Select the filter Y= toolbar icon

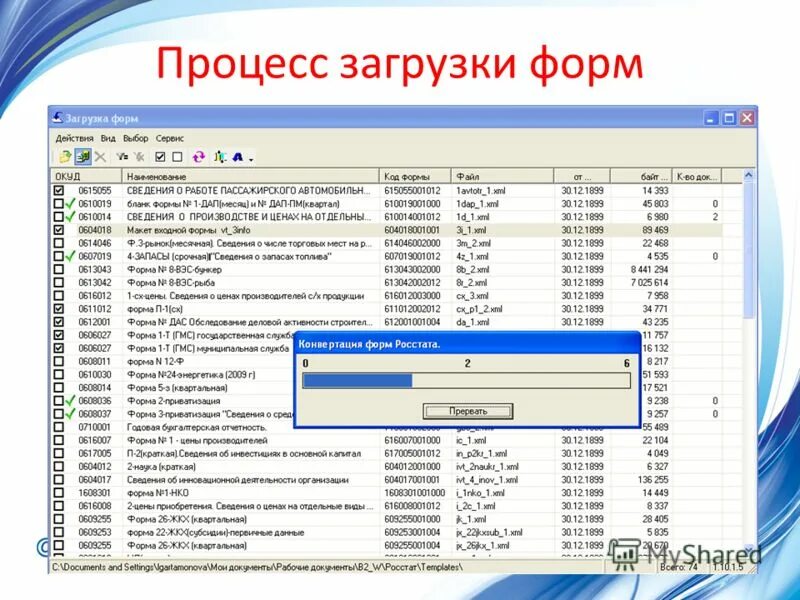coord(122,158)
